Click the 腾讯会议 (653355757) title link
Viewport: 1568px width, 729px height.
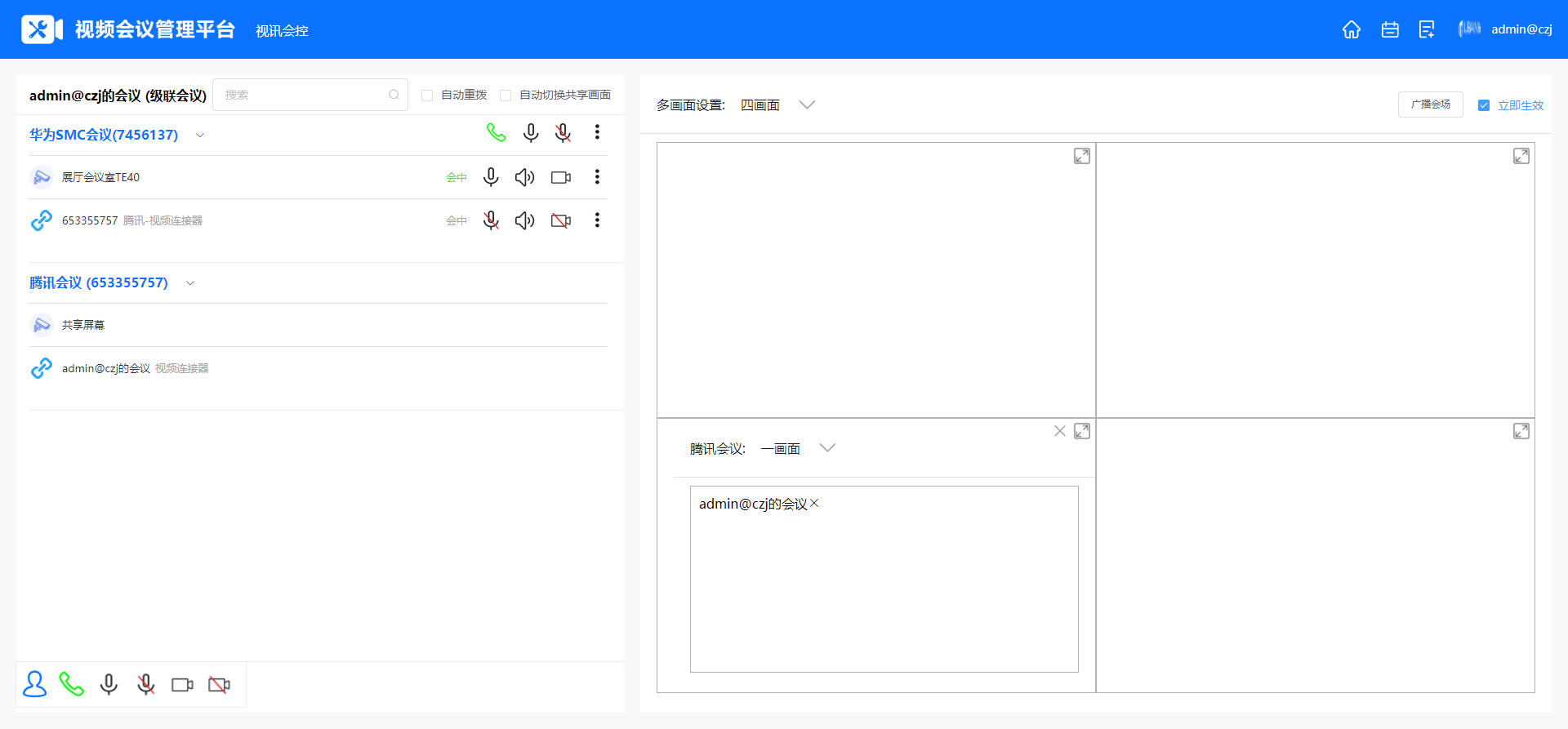click(99, 282)
